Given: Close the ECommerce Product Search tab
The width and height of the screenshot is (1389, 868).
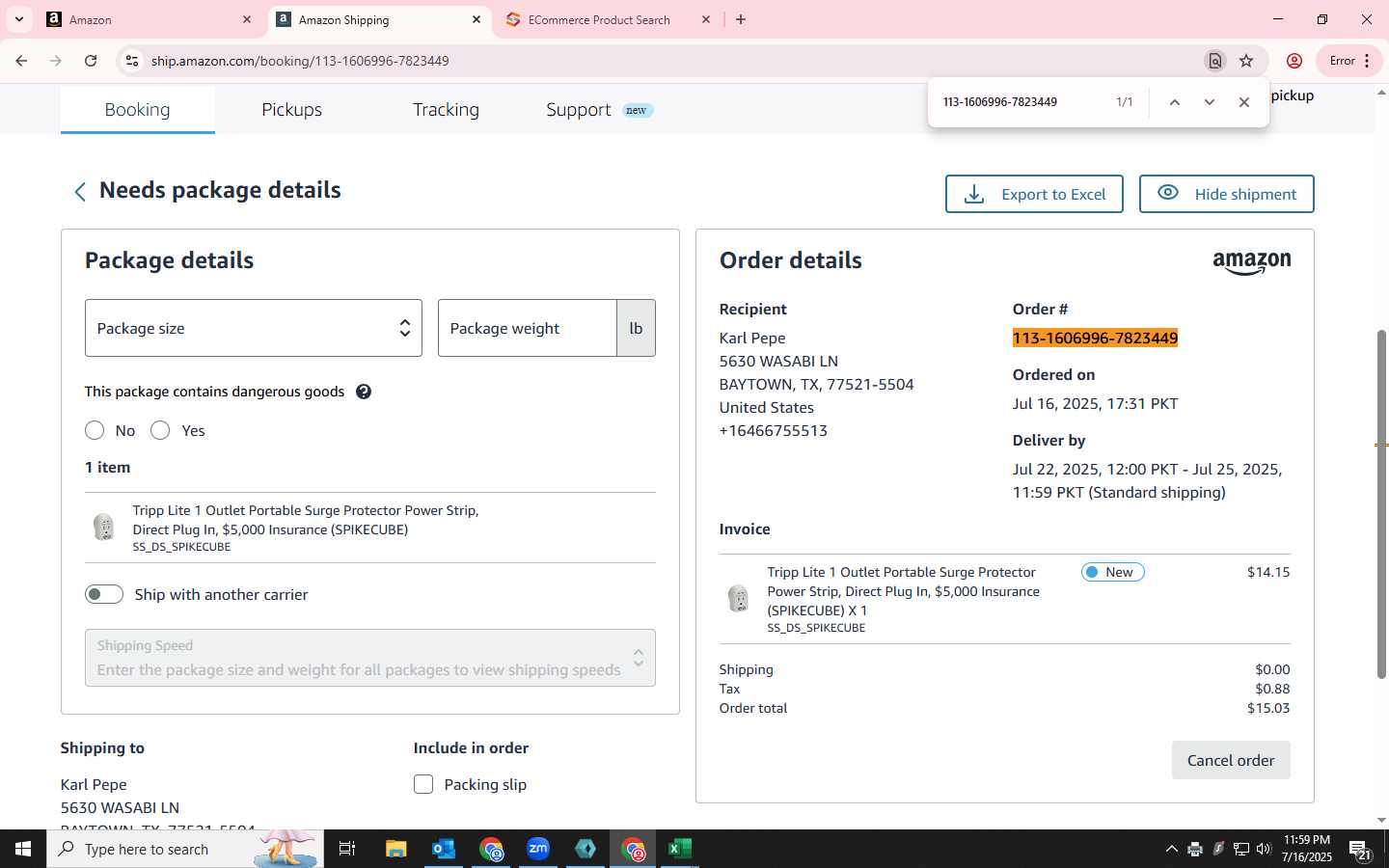Looking at the screenshot, I should (706, 19).
